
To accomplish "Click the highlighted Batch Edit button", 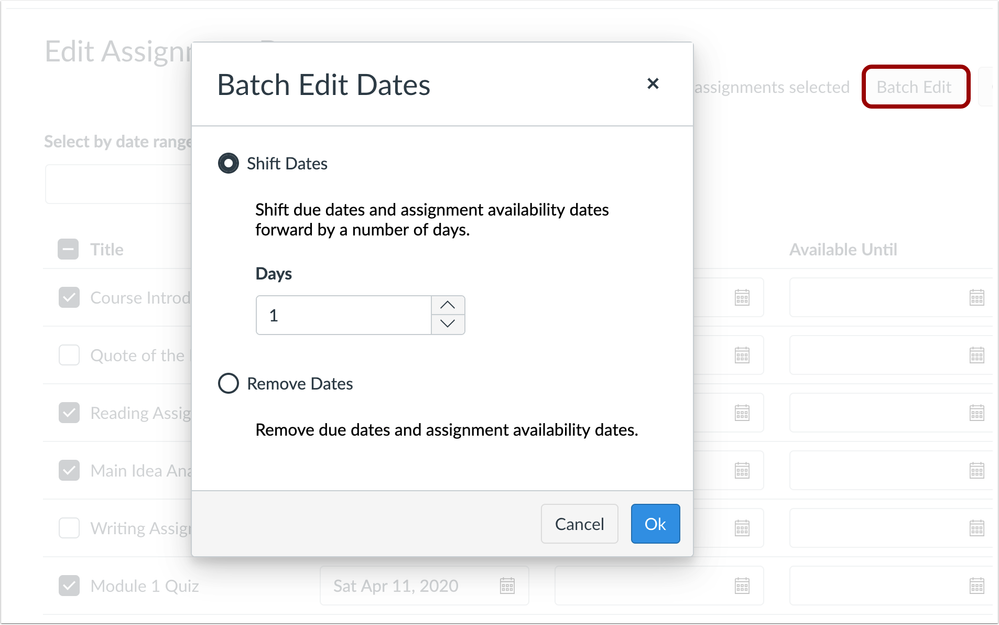I will pyautogui.click(x=915, y=87).
